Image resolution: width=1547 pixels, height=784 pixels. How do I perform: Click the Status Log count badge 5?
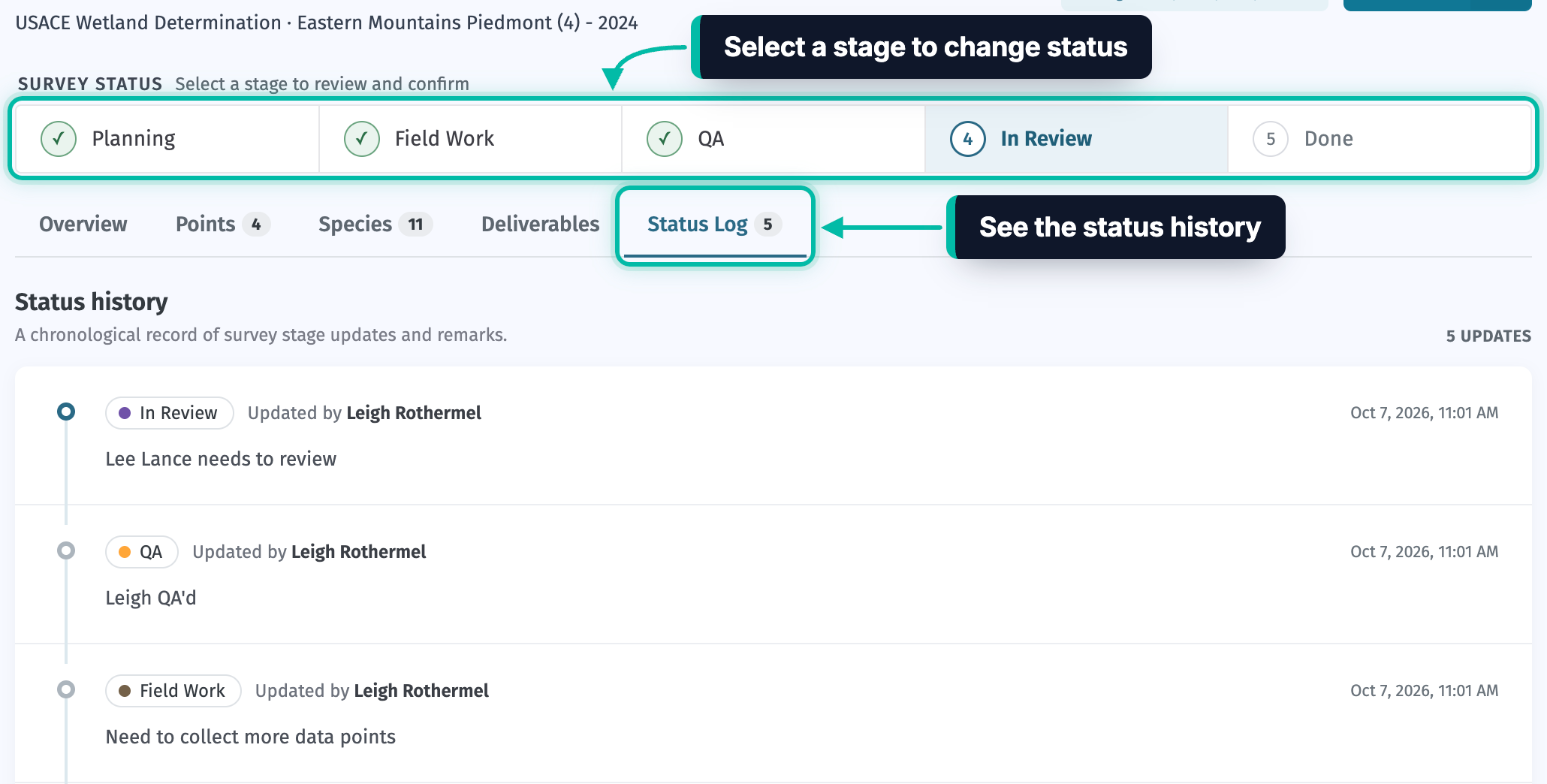767,225
